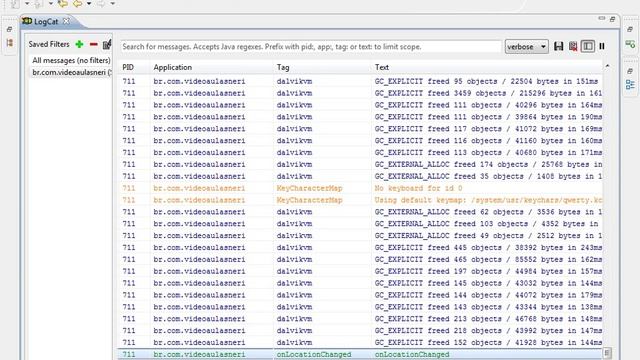Select row 'GC_EXTERNAL_ALLOC freed 174 objects'
The height and width of the screenshot is (360, 640).
click(360, 164)
